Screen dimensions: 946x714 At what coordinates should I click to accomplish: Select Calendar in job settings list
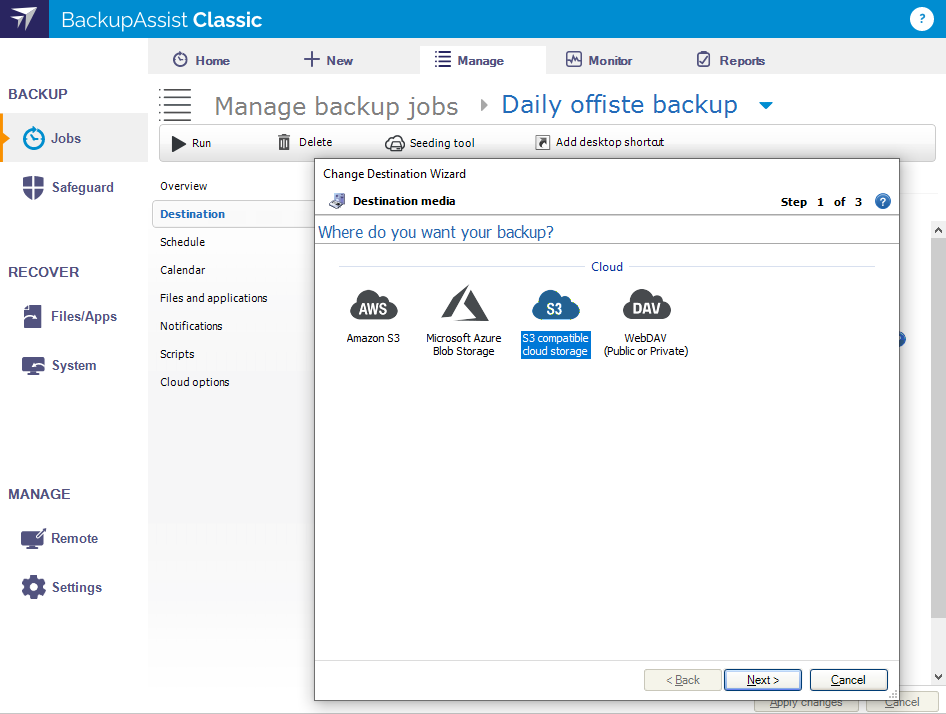point(182,270)
